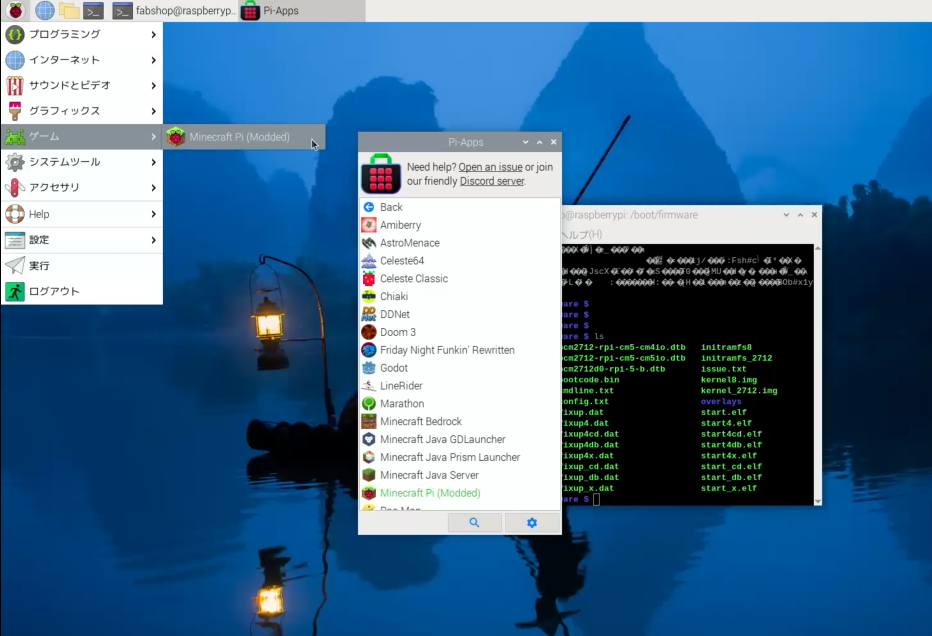Click the terminal title bar text /boot/firmware
932x636 pixels.
[x=664, y=215]
